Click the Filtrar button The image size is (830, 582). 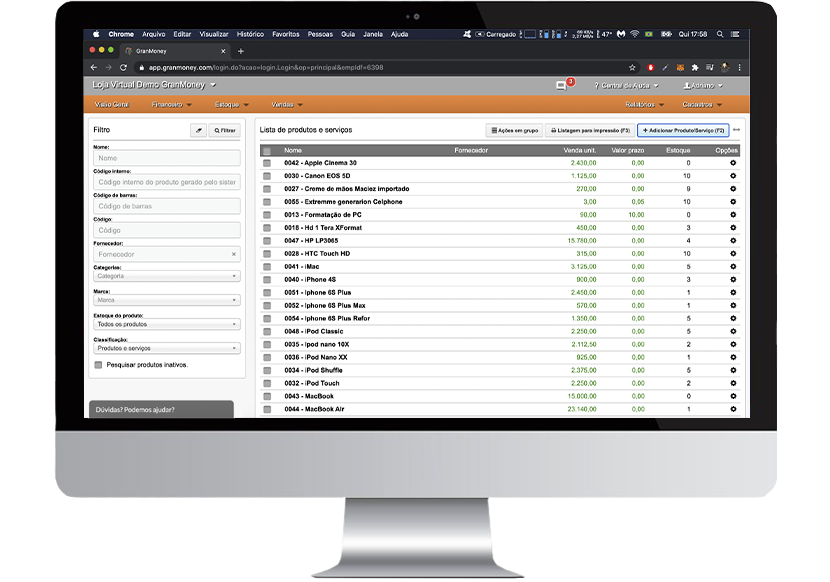point(224,130)
